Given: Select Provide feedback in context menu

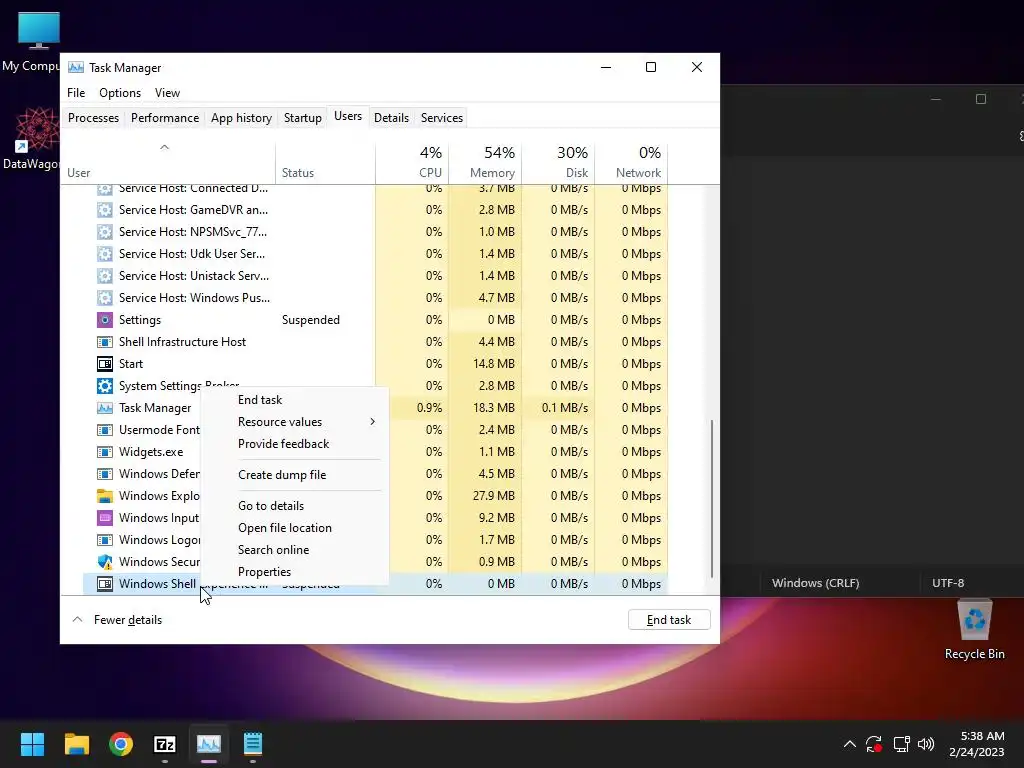Looking at the screenshot, I should tap(295, 444).
